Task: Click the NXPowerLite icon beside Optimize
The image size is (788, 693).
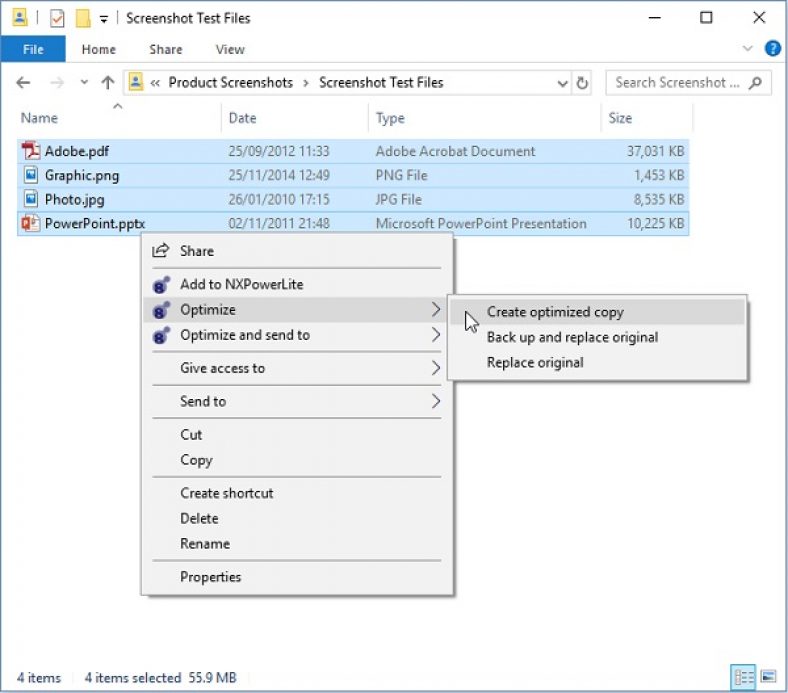Action: tap(161, 310)
